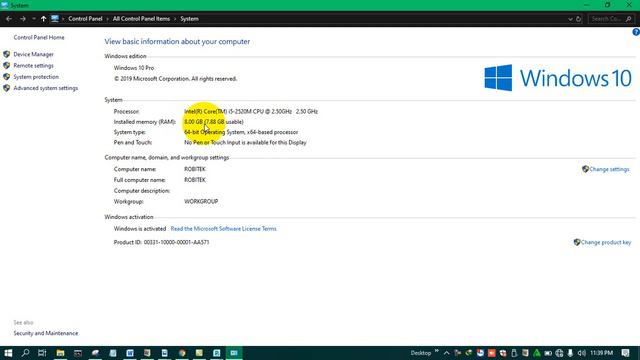
Task: Read the Microsoft Software License Terms
Action: (x=223, y=229)
